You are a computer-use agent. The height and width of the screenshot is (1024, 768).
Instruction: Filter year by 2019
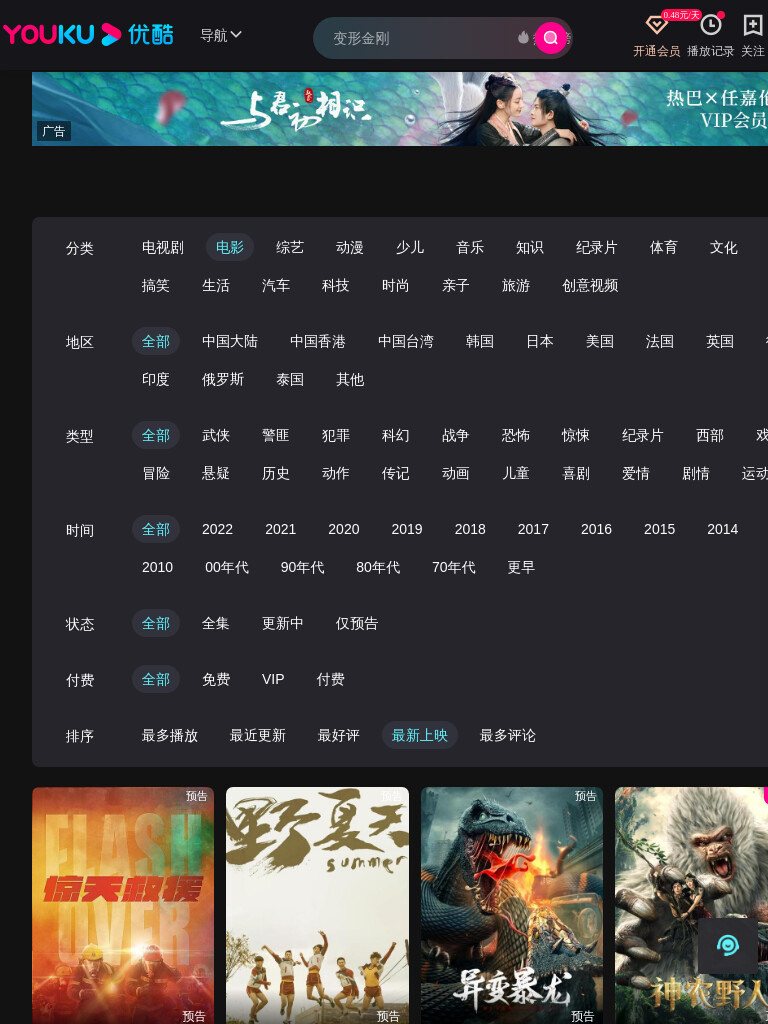click(x=407, y=530)
